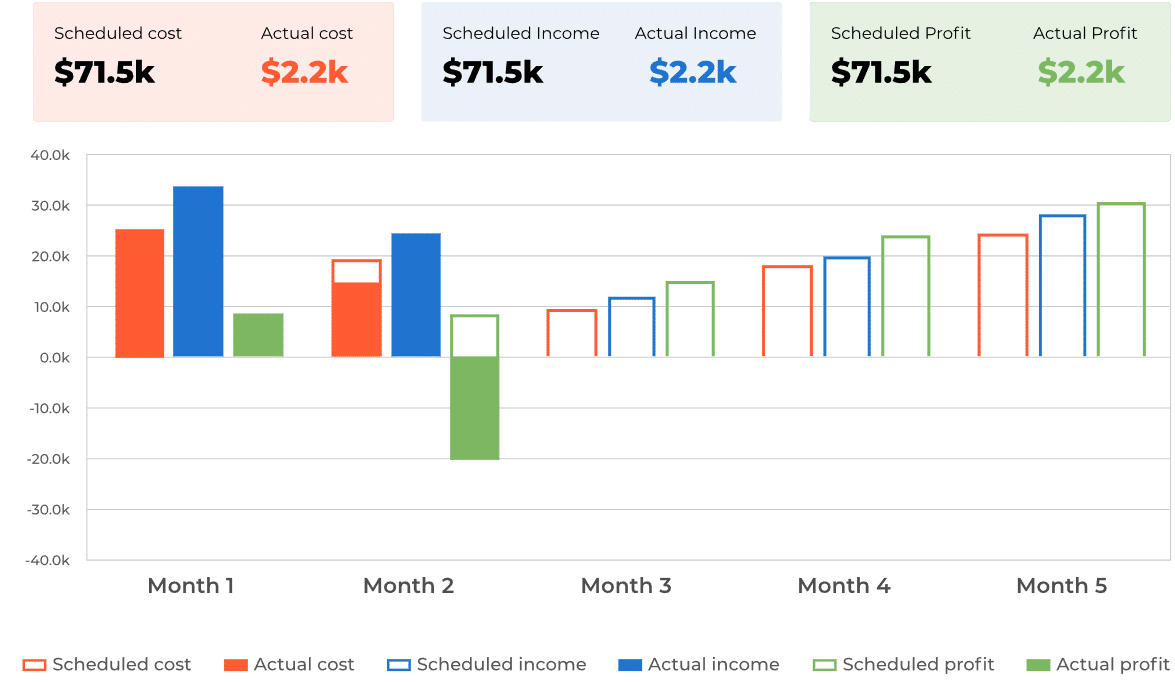Select the Month 5 scheduled income bar
This screenshot has width=1175, height=682.
click(1063, 286)
